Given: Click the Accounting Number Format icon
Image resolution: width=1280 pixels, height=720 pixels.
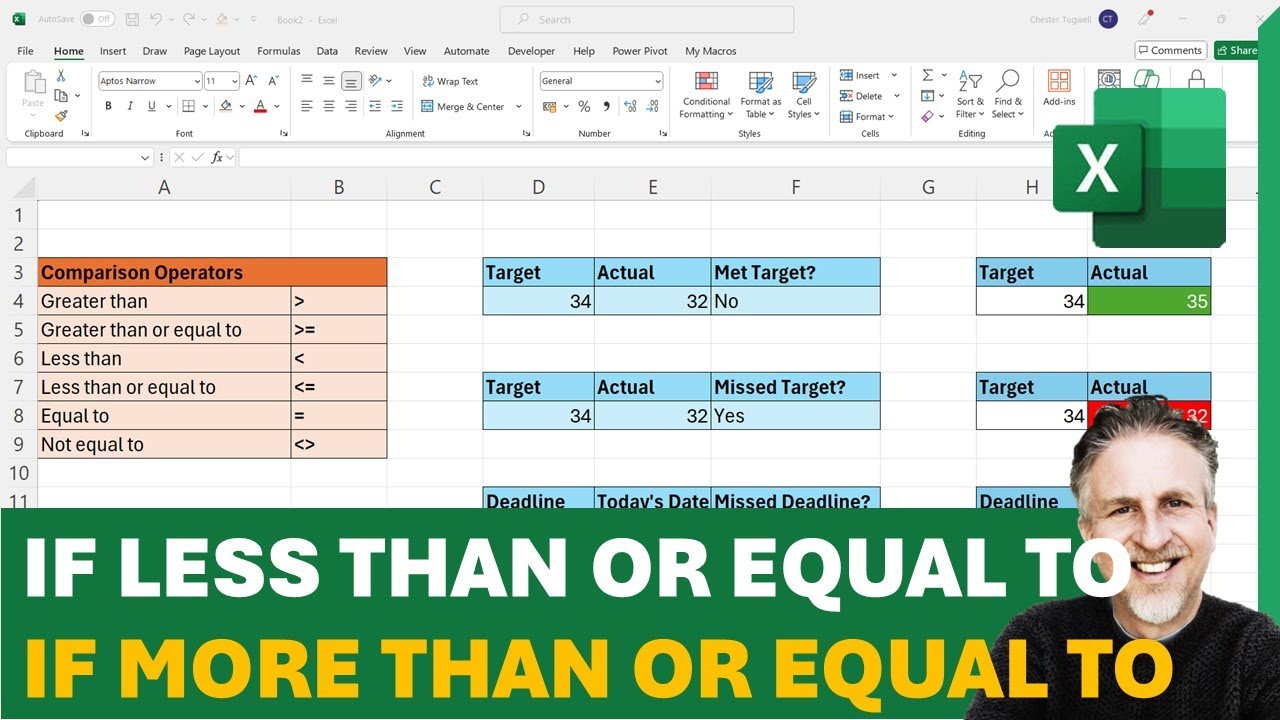Looking at the screenshot, I should click(x=549, y=106).
